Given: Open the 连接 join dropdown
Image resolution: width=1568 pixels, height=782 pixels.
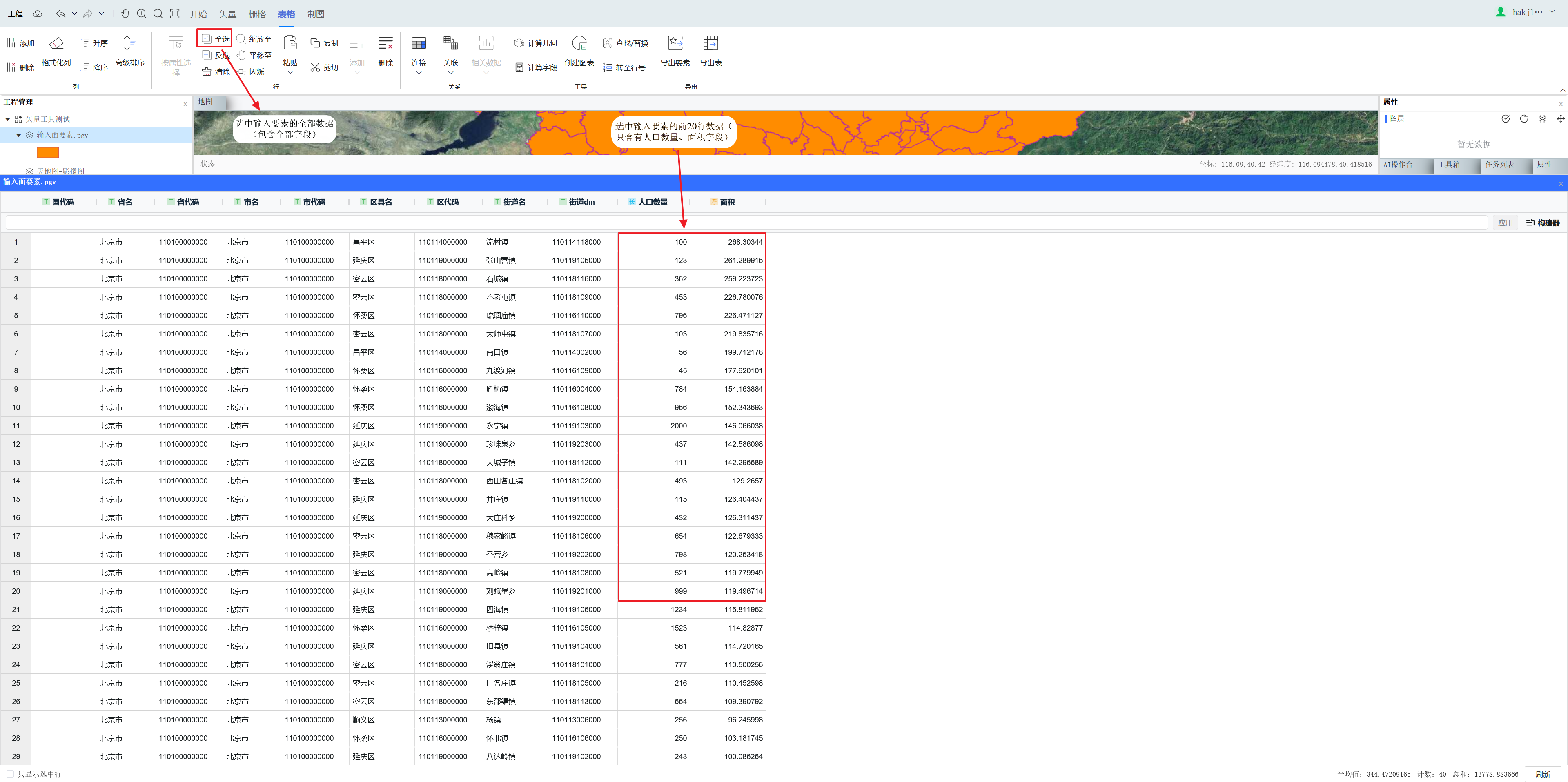Looking at the screenshot, I should (419, 73).
